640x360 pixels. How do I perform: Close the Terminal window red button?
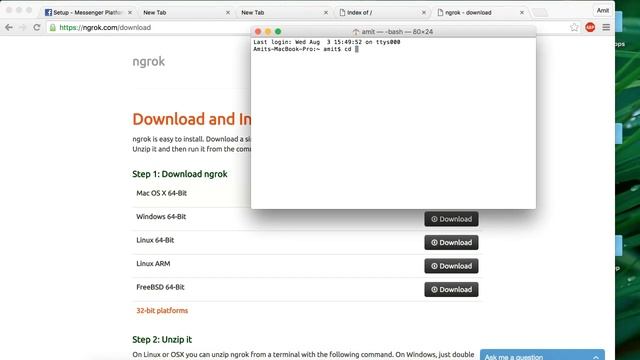(258, 31)
